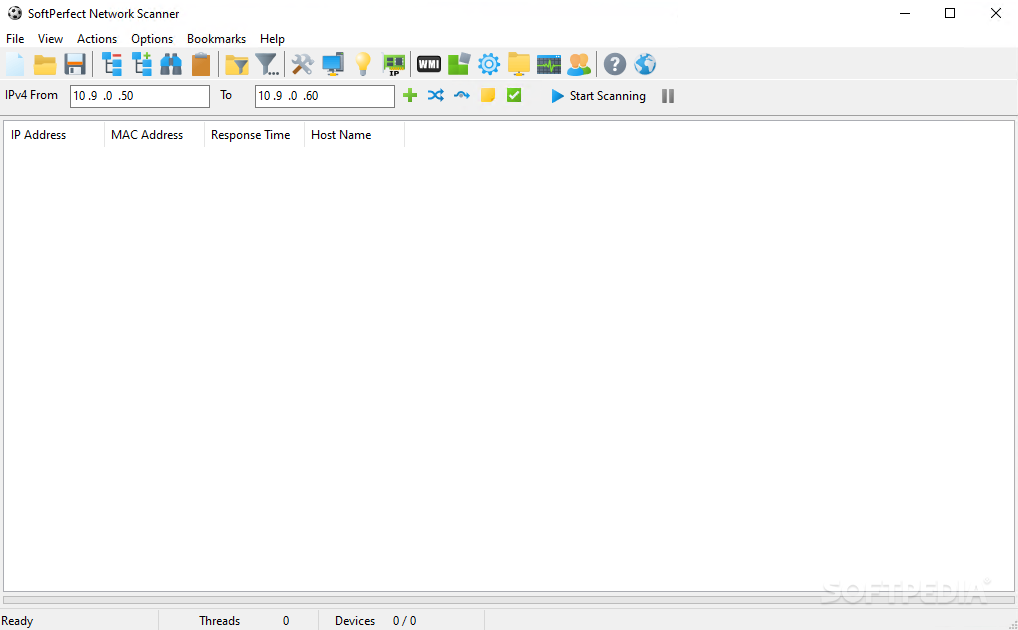Click the To address field
1018x630 pixels.
[325, 96]
